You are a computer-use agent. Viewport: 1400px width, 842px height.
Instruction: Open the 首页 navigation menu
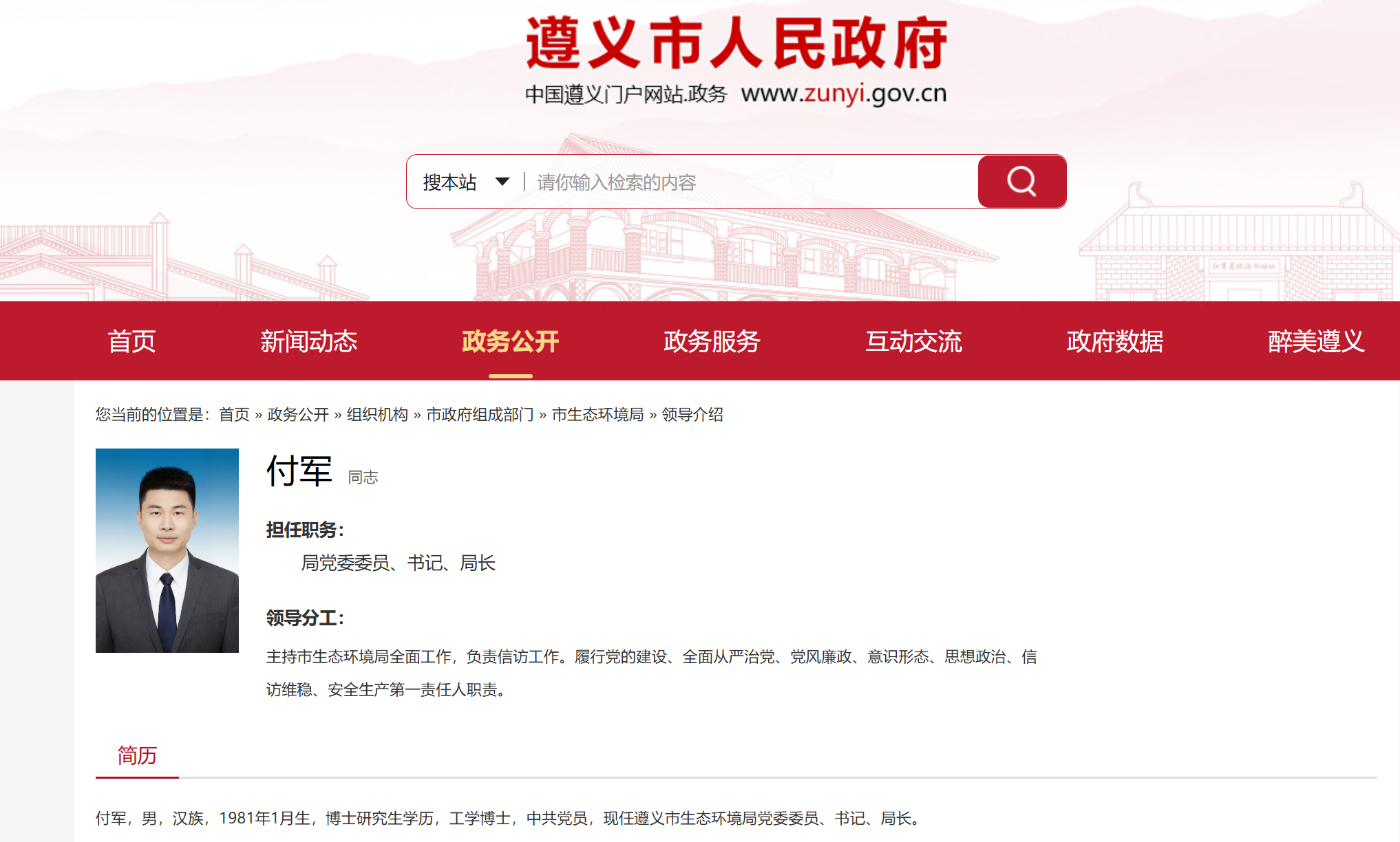point(131,341)
